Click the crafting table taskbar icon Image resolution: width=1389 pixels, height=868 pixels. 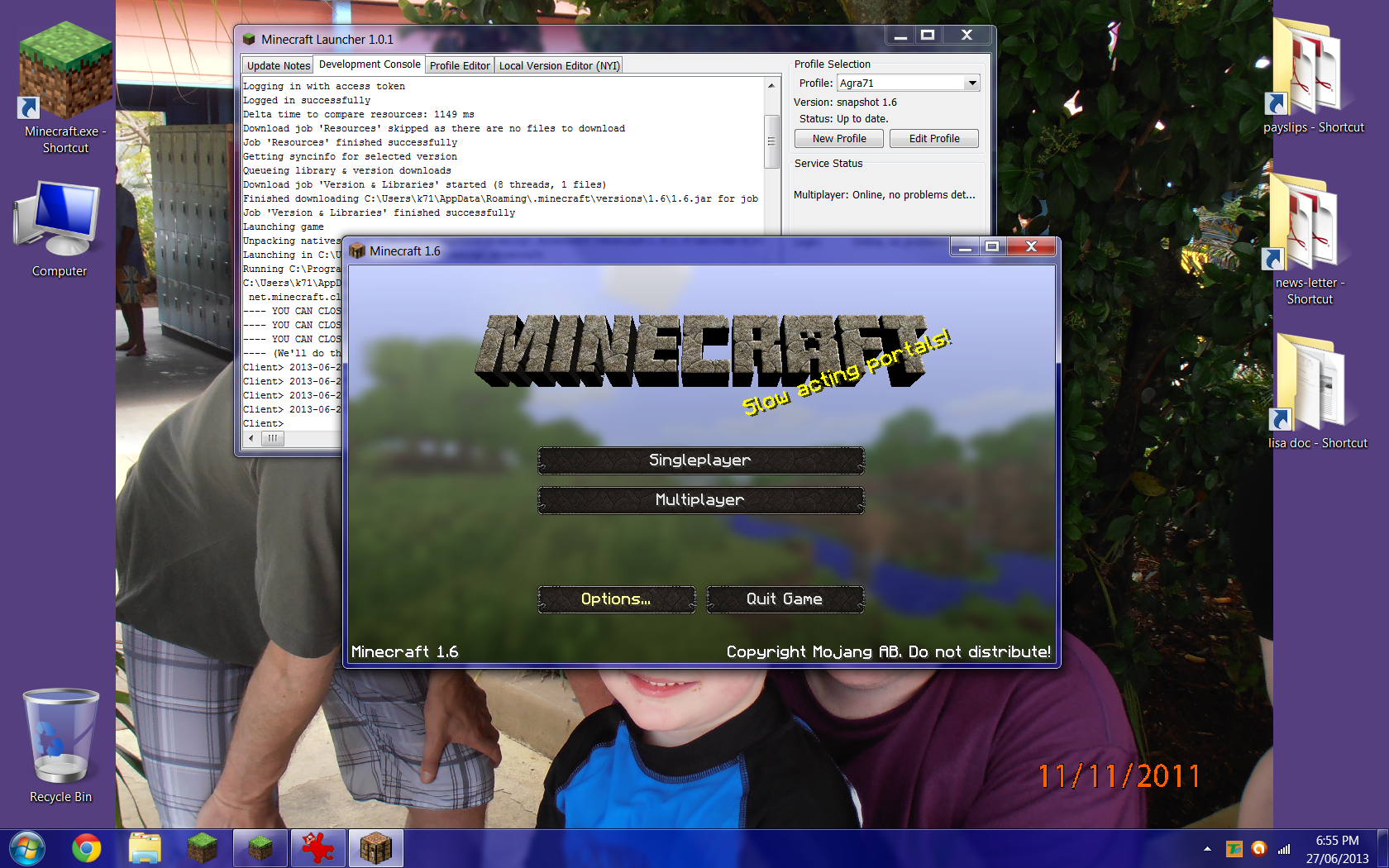point(376,848)
